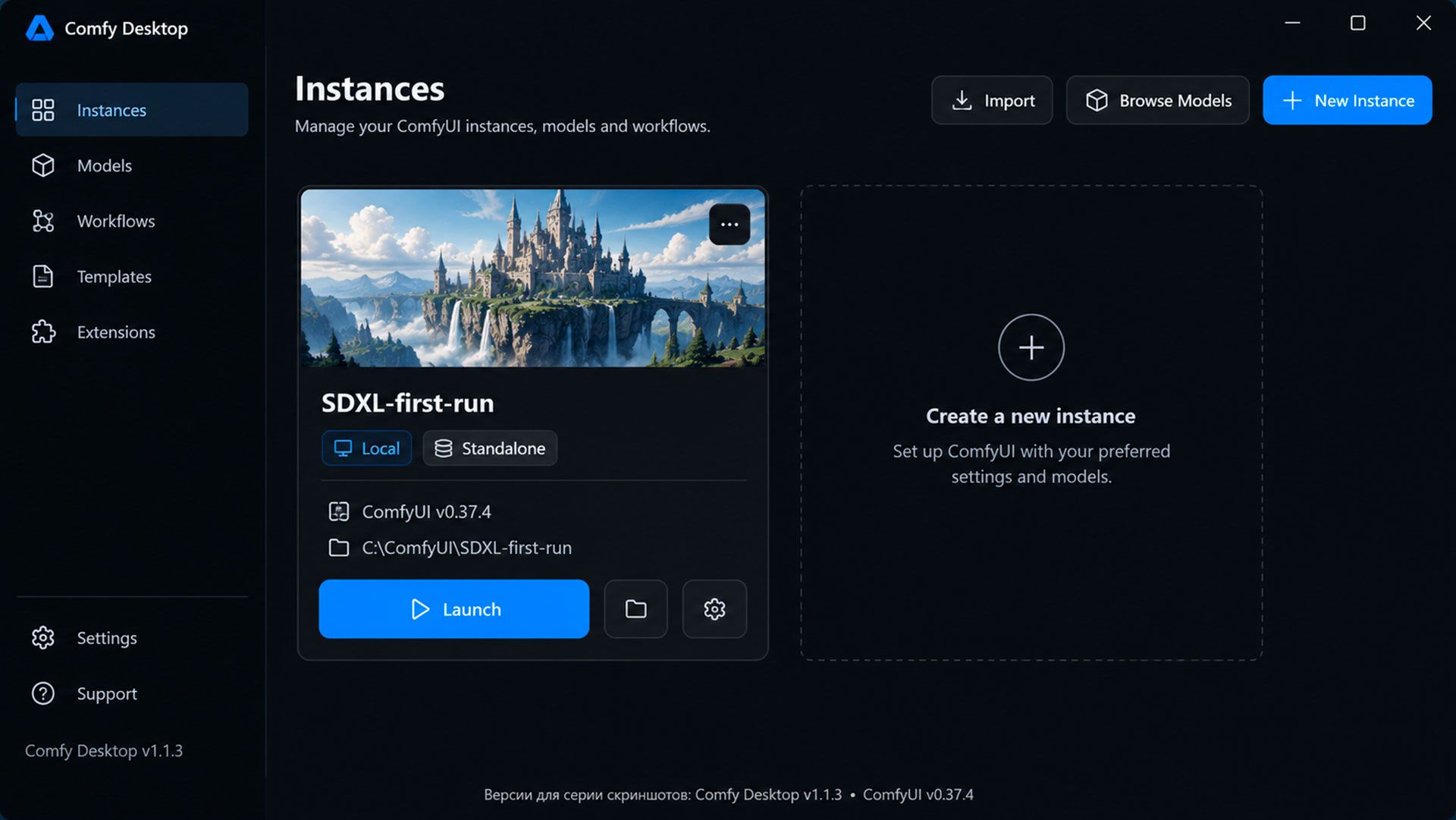Click the Import button

pos(992,100)
